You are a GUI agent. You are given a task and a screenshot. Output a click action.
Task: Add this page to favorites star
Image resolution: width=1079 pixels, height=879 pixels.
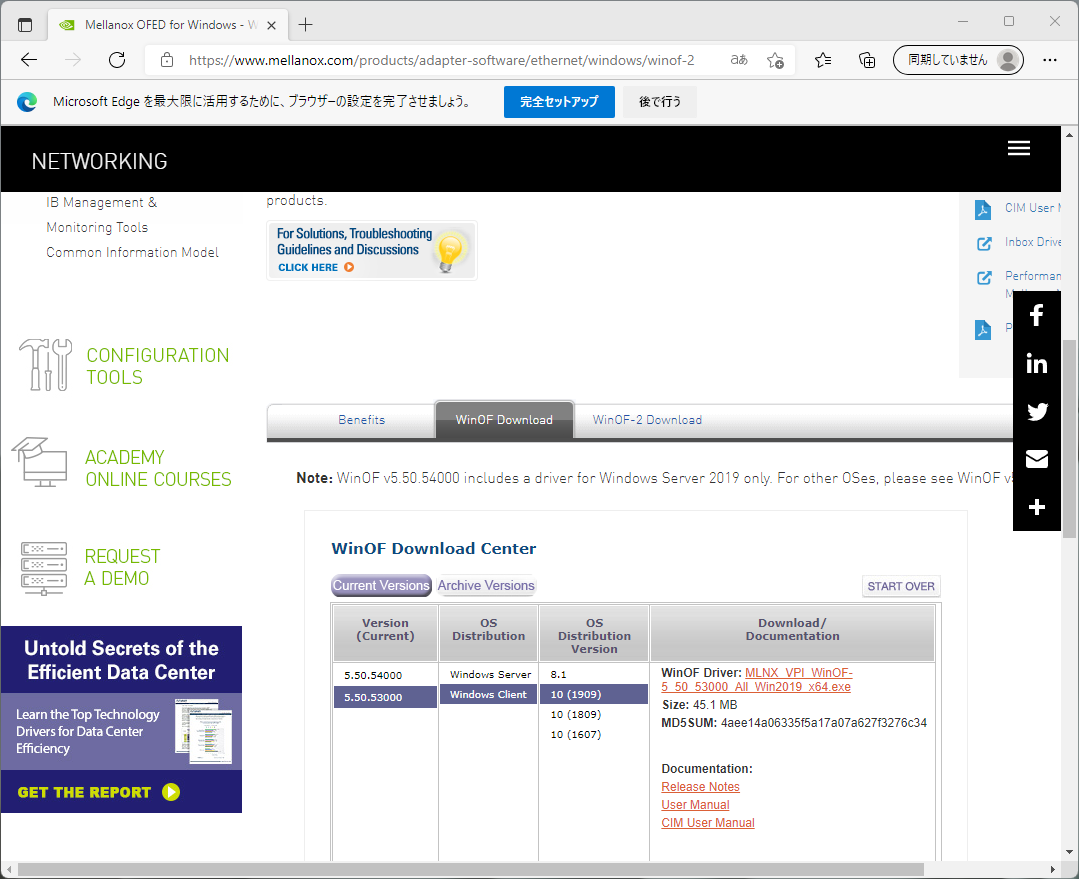click(776, 60)
